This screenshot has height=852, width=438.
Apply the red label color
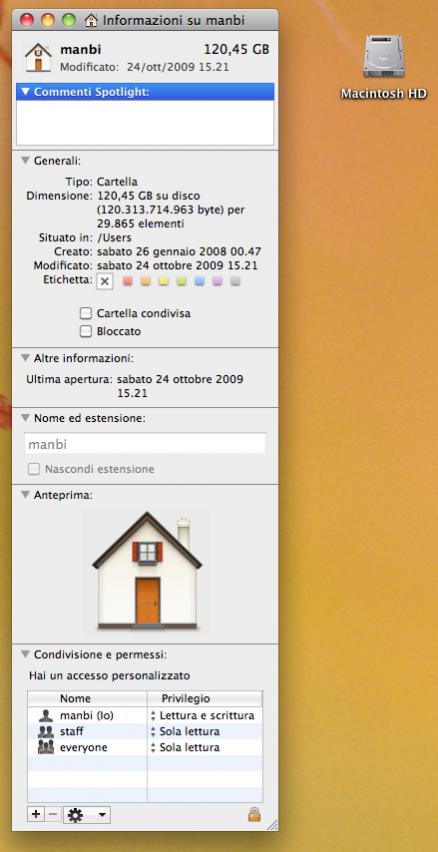click(128, 281)
